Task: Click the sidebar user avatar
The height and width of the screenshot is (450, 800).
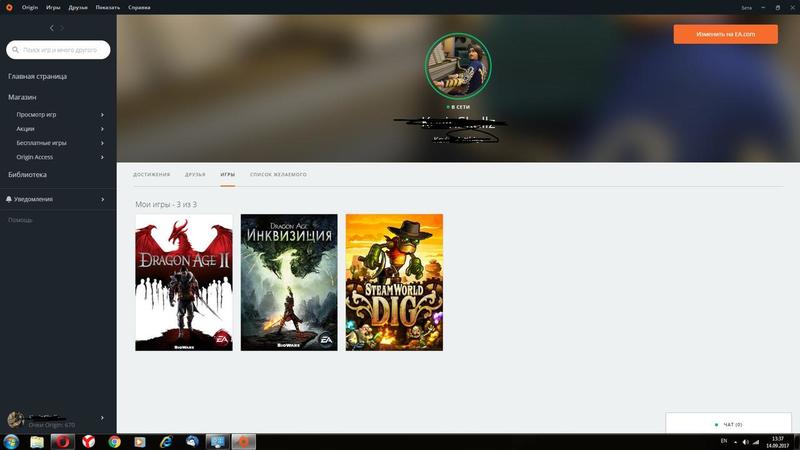Action: point(16,420)
